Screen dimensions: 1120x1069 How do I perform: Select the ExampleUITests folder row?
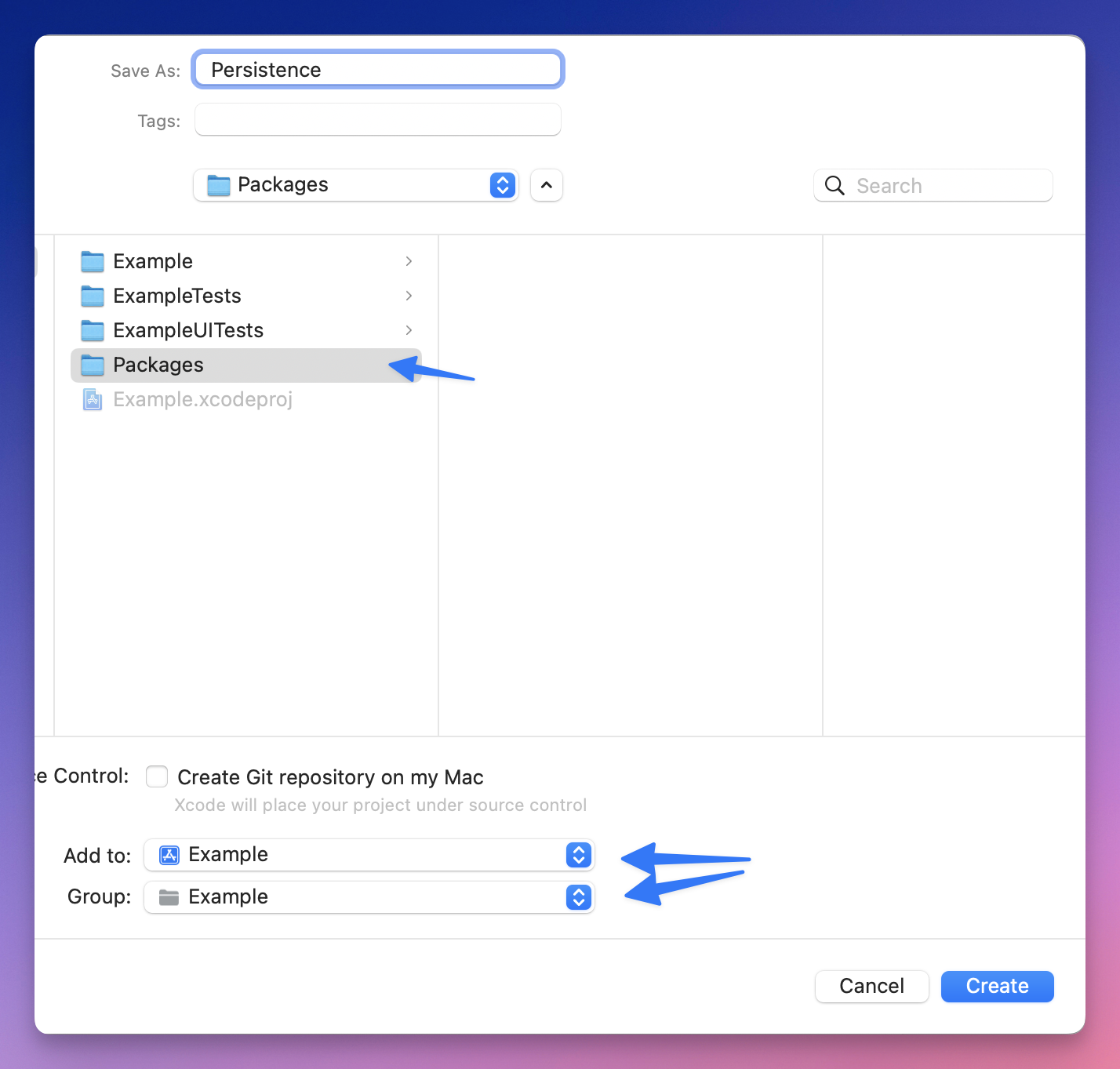pos(235,330)
